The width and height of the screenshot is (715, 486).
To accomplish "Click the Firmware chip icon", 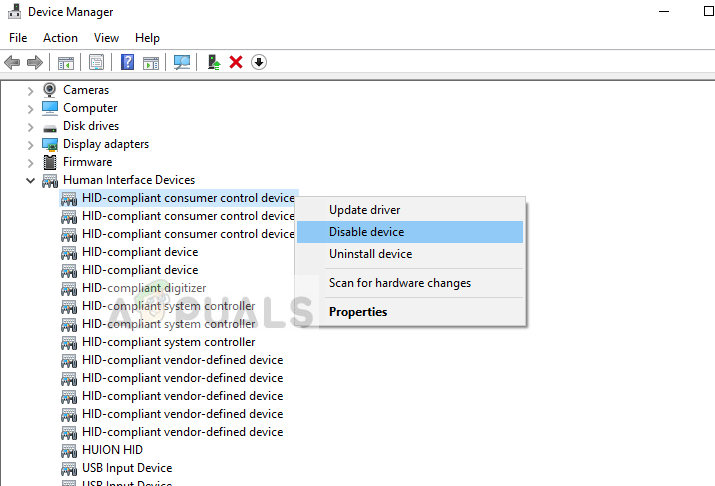I will click(x=50, y=162).
